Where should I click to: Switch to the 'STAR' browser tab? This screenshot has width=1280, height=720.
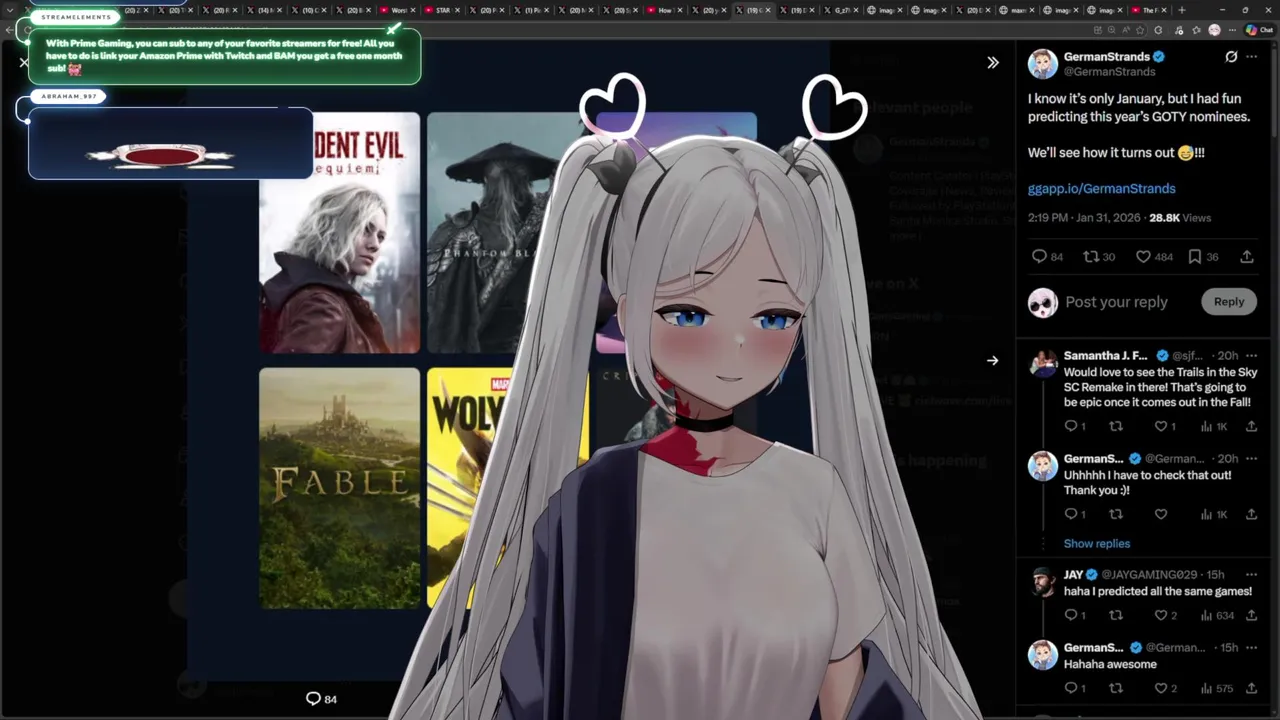tap(443, 10)
